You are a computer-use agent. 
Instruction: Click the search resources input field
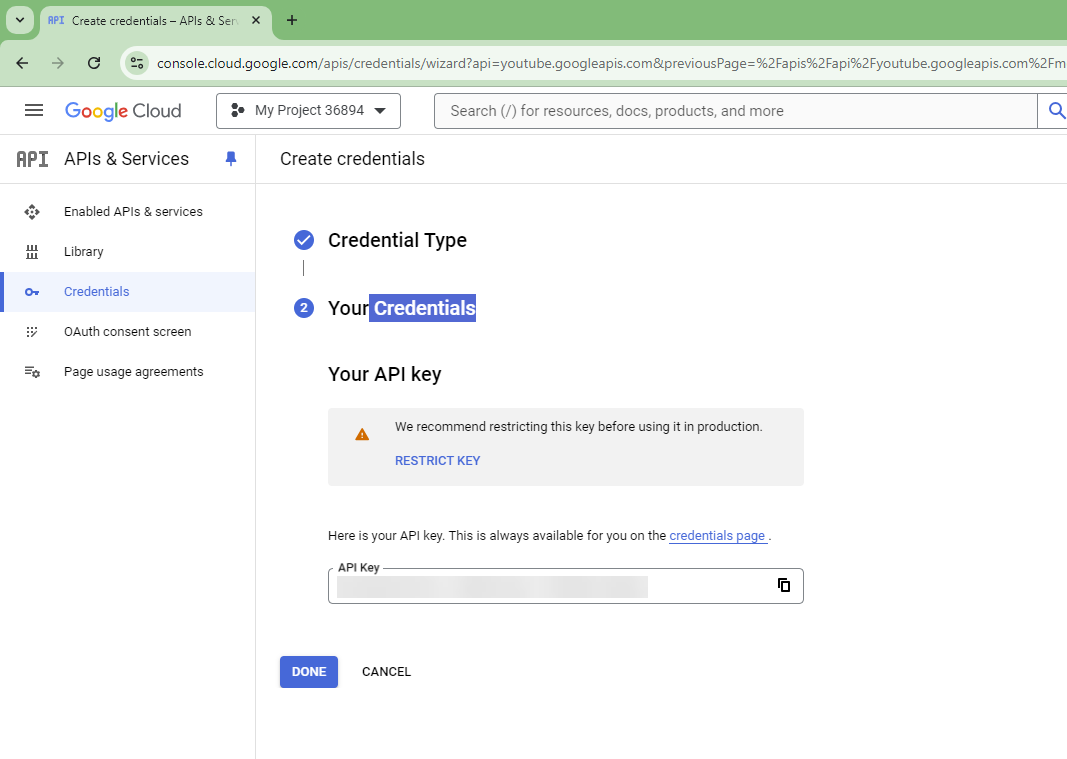[735, 111]
